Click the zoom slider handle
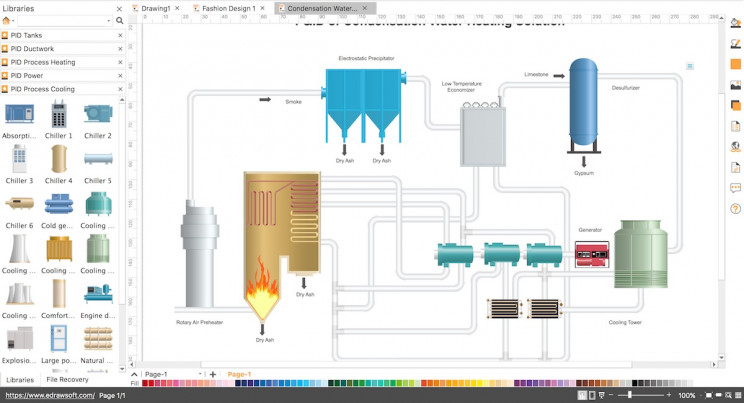The width and height of the screenshot is (744, 403). (630, 395)
